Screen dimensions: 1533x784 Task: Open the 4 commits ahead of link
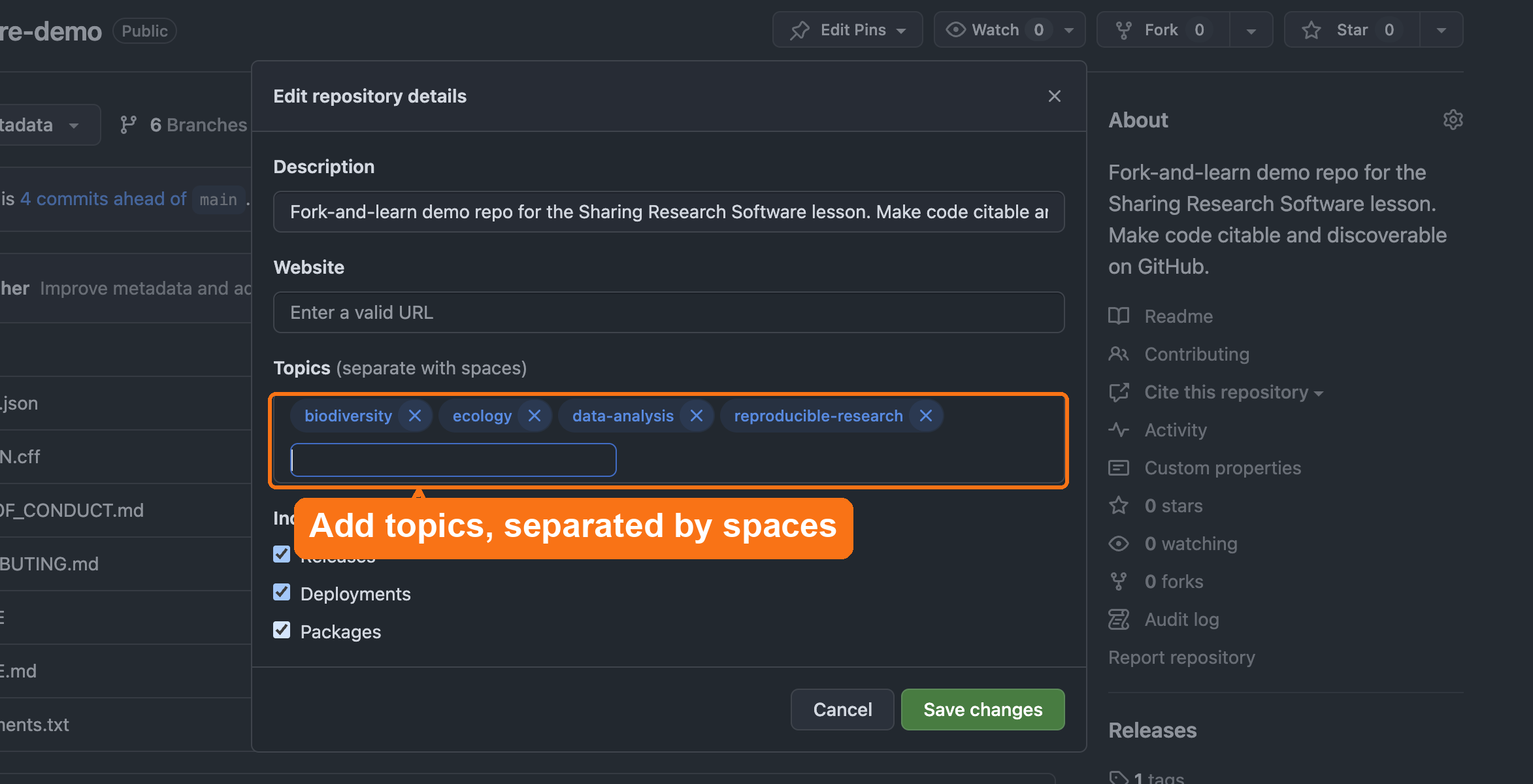pos(103,199)
